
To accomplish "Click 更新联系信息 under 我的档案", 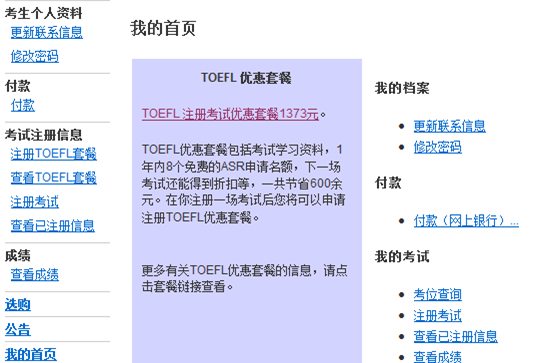I will (450, 126).
